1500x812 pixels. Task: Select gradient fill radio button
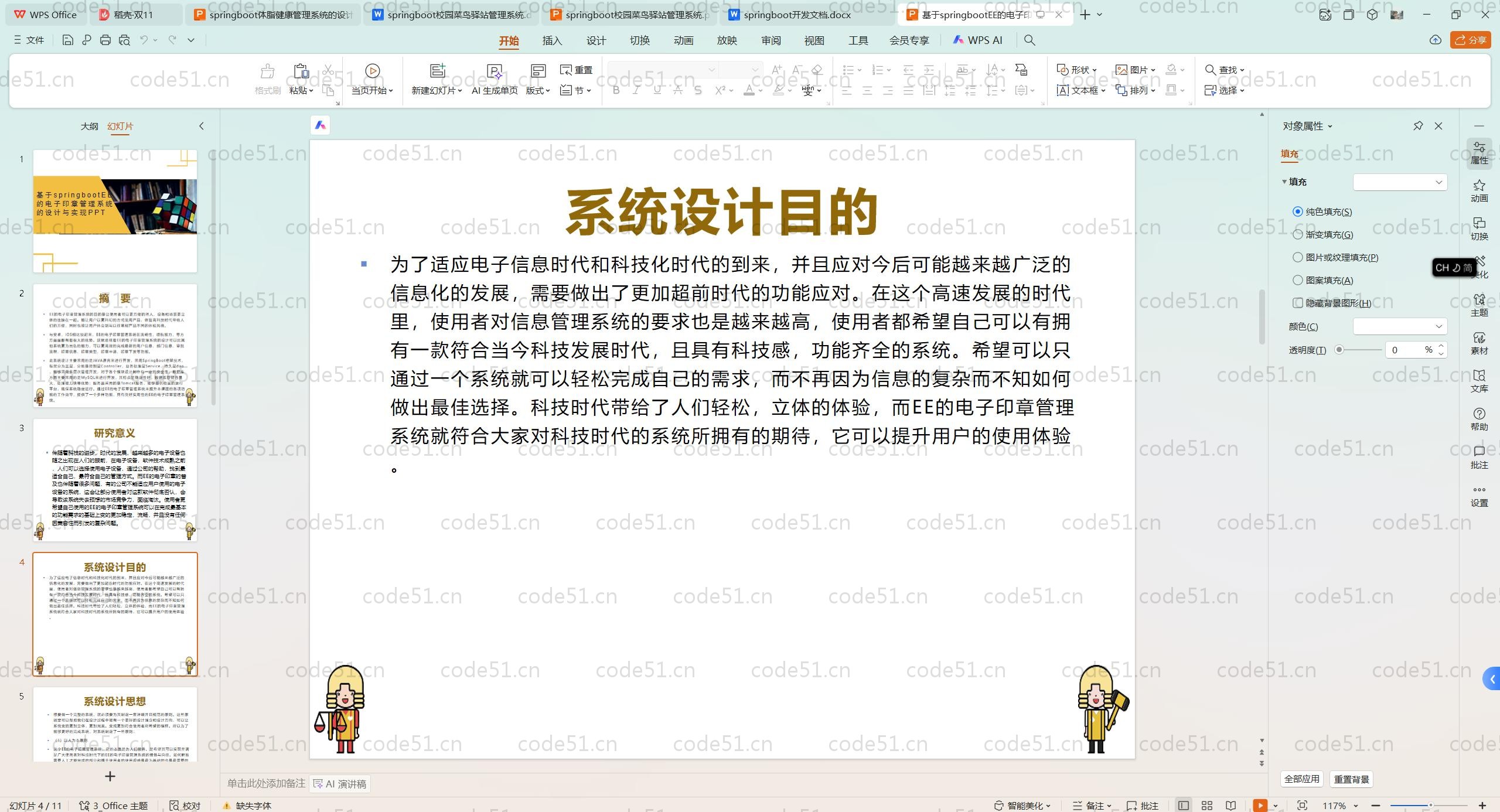point(1298,234)
